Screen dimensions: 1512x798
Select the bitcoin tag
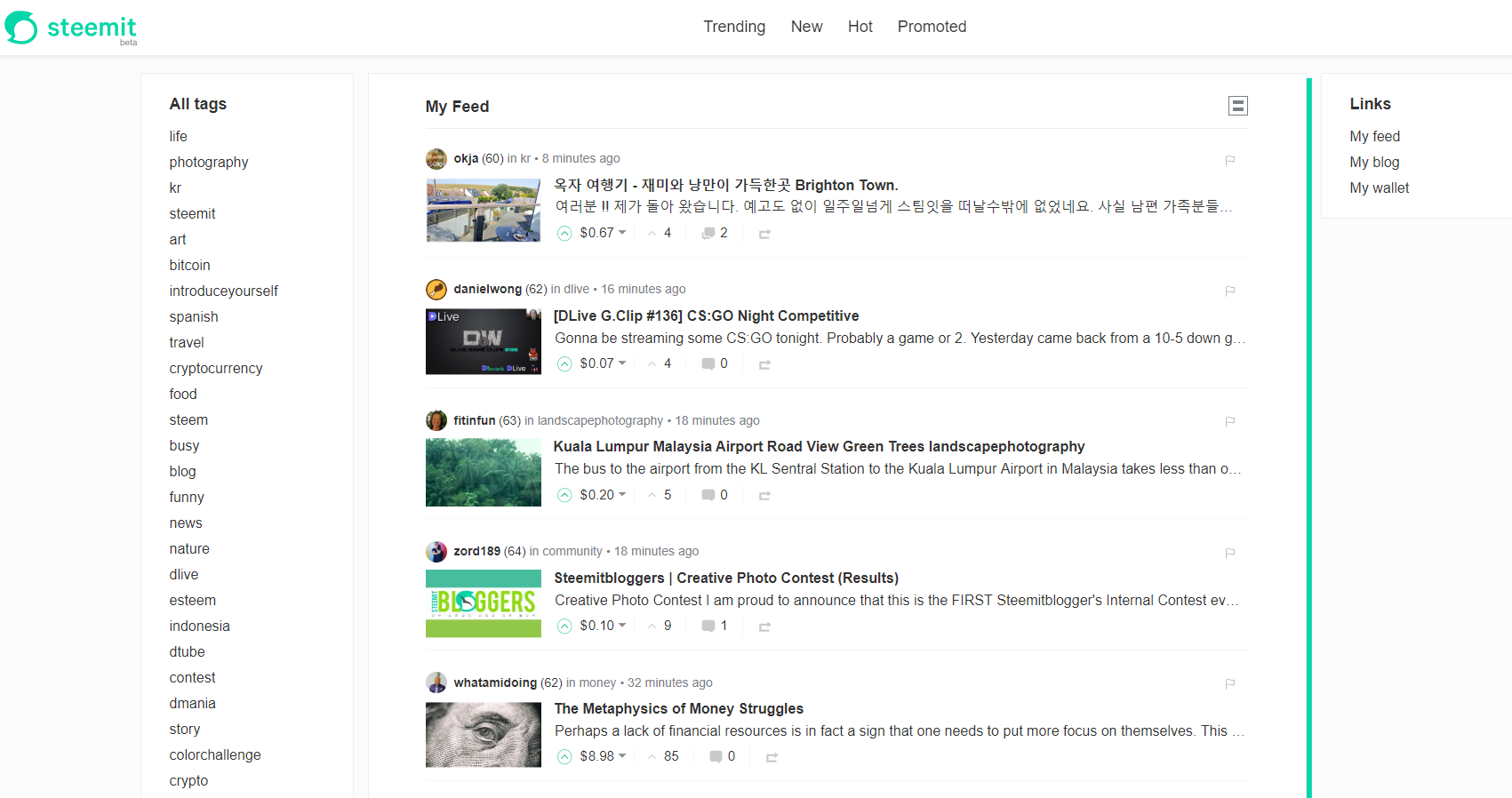tap(189, 265)
